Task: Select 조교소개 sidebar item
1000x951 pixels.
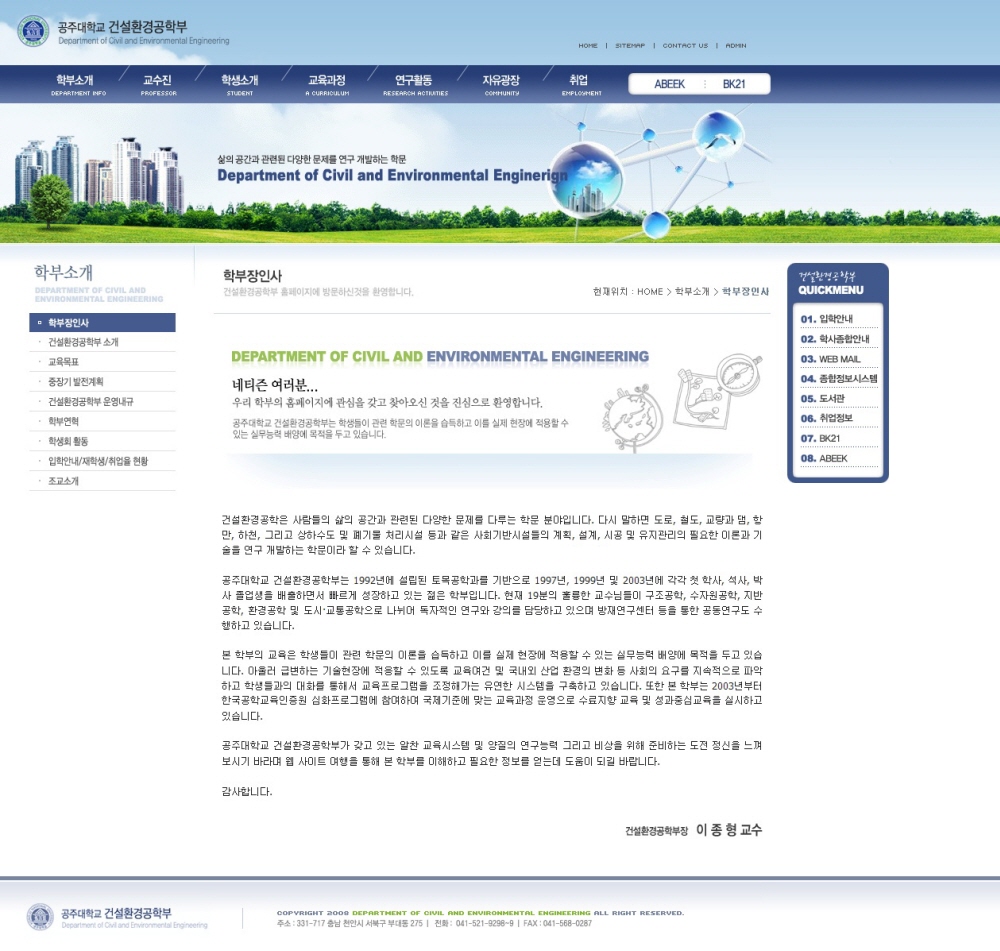Action: click(63, 481)
